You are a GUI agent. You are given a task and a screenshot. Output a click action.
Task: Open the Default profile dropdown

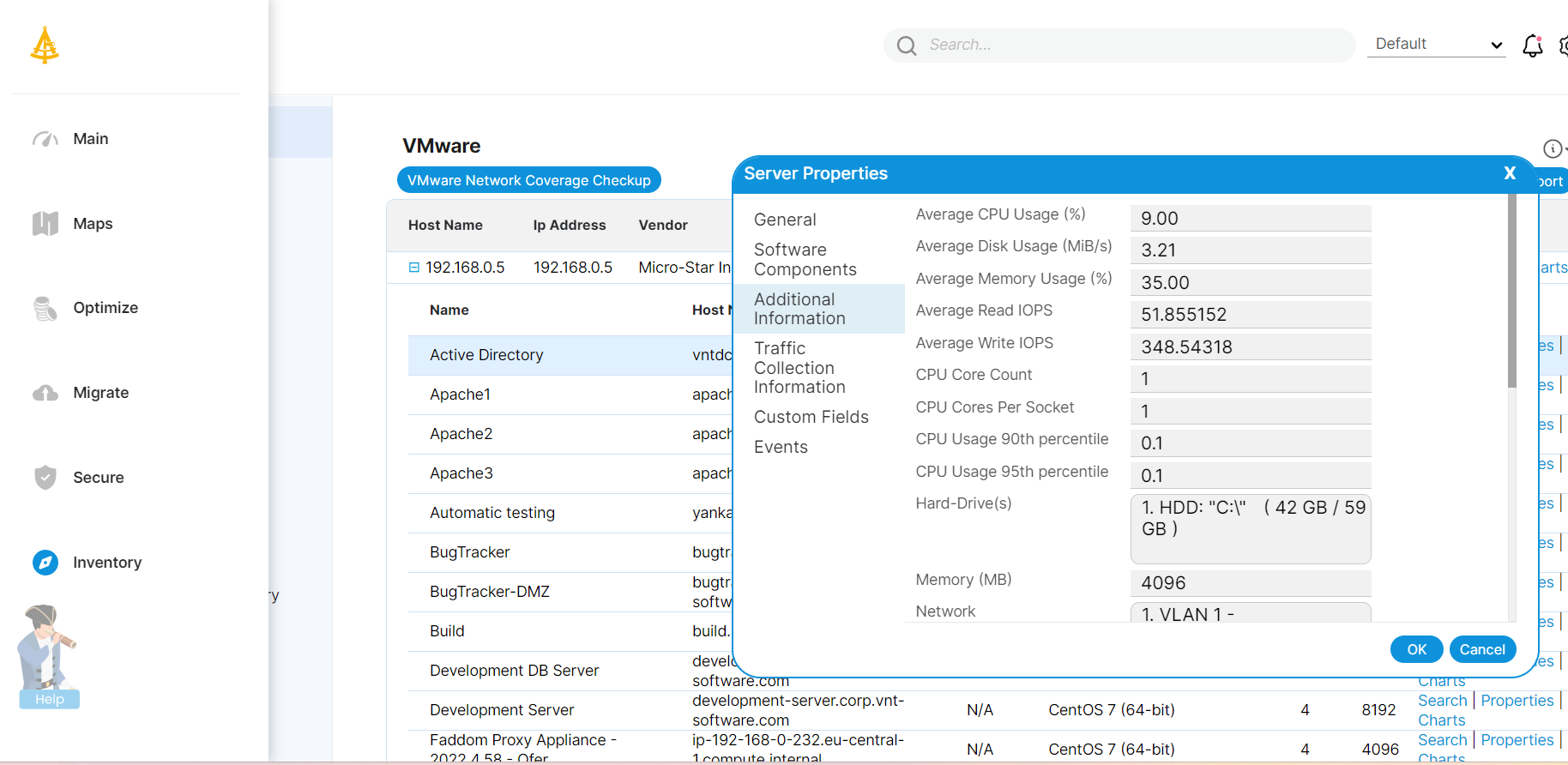coord(1438,45)
